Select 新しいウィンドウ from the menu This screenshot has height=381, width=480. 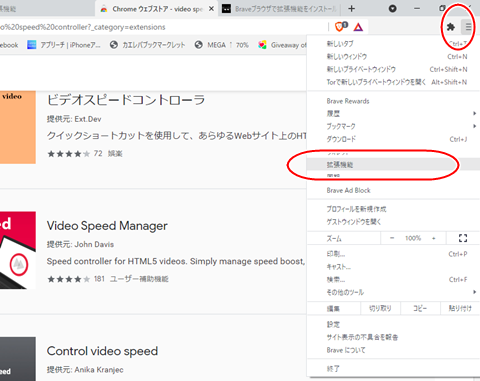pyautogui.click(x=393, y=57)
